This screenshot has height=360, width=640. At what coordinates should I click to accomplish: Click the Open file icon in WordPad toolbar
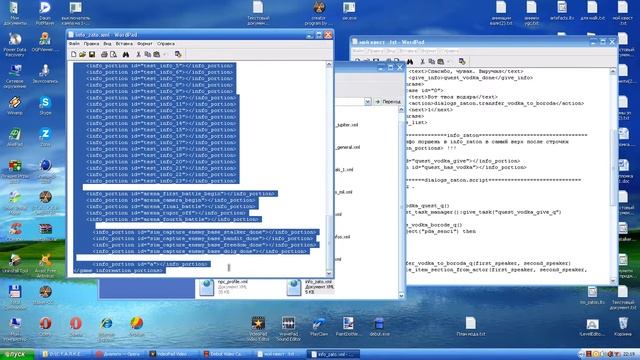[x=82, y=54]
